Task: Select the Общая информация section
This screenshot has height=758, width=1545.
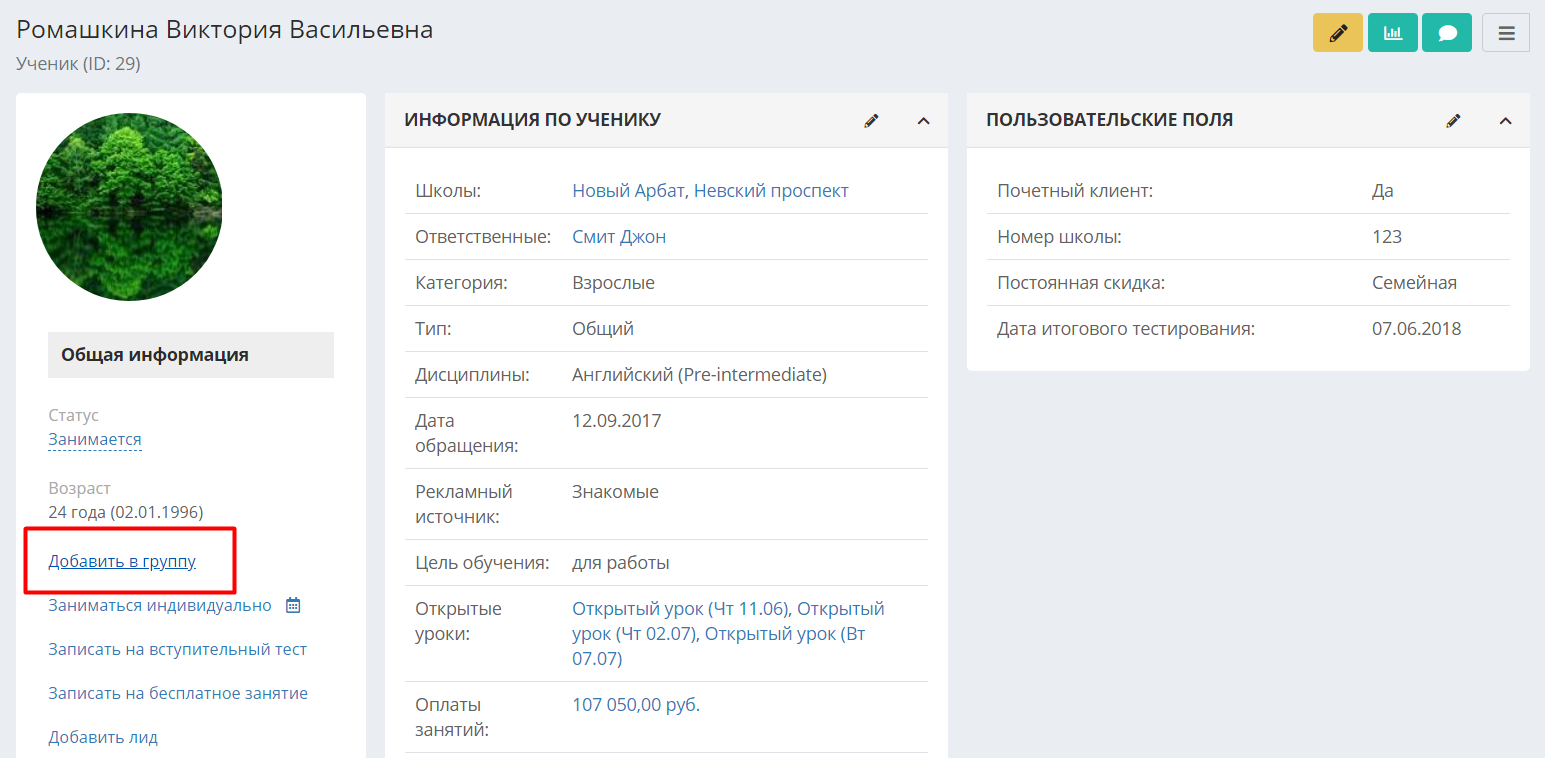Action: point(191,355)
